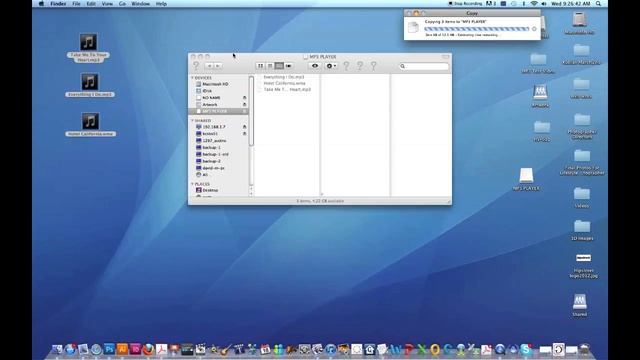Image resolution: width=640 pixels, height=360 pixels.
Task: Select Everything I Do.mp3 in Finder list
Action: (284, 77)
